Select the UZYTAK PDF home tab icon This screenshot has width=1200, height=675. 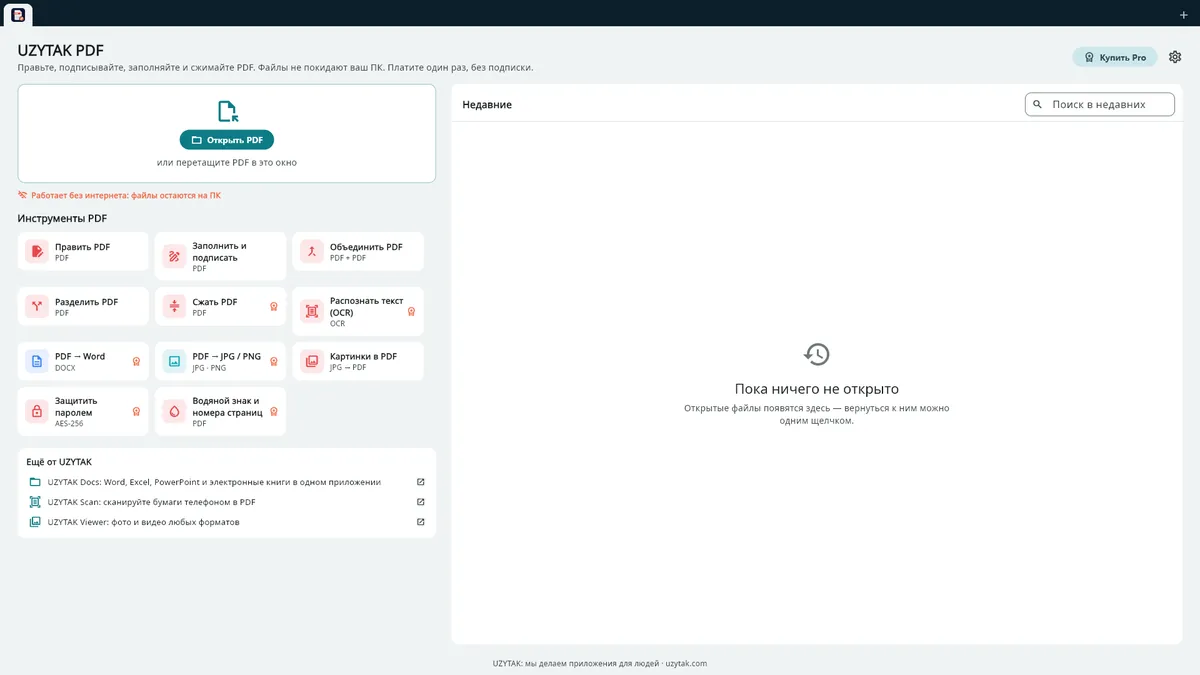(18, 14)
